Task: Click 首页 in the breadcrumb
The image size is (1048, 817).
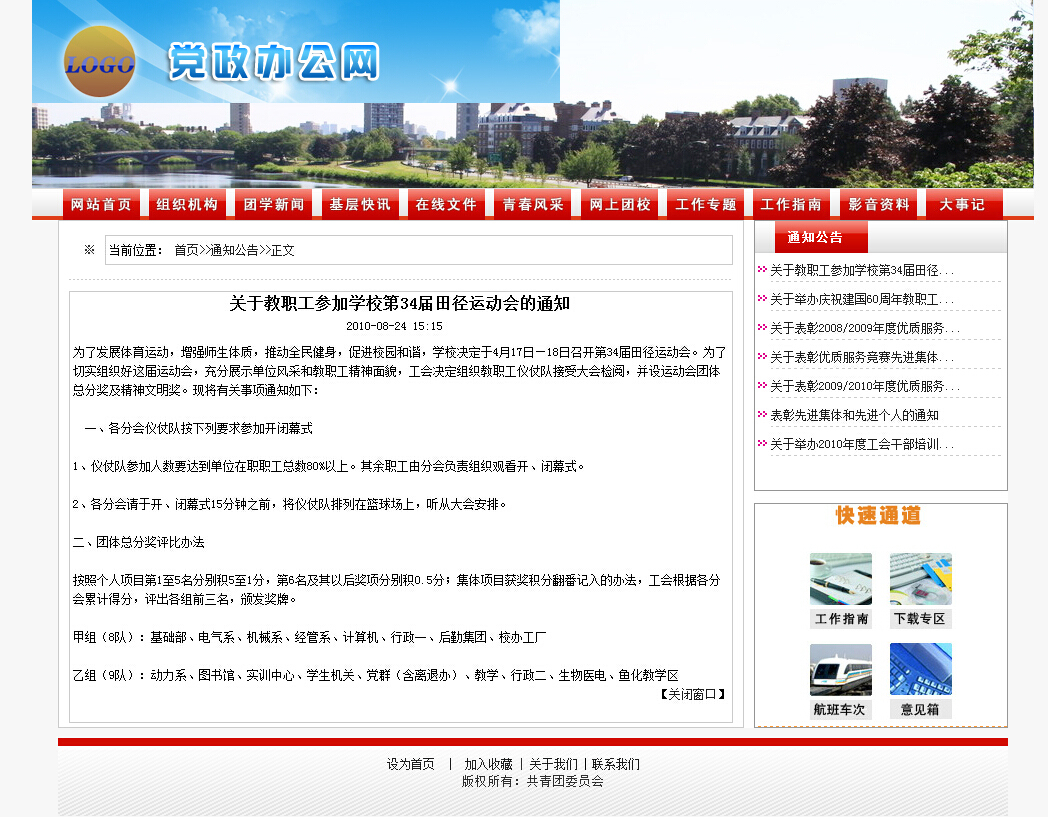Action: coord(186,250)
